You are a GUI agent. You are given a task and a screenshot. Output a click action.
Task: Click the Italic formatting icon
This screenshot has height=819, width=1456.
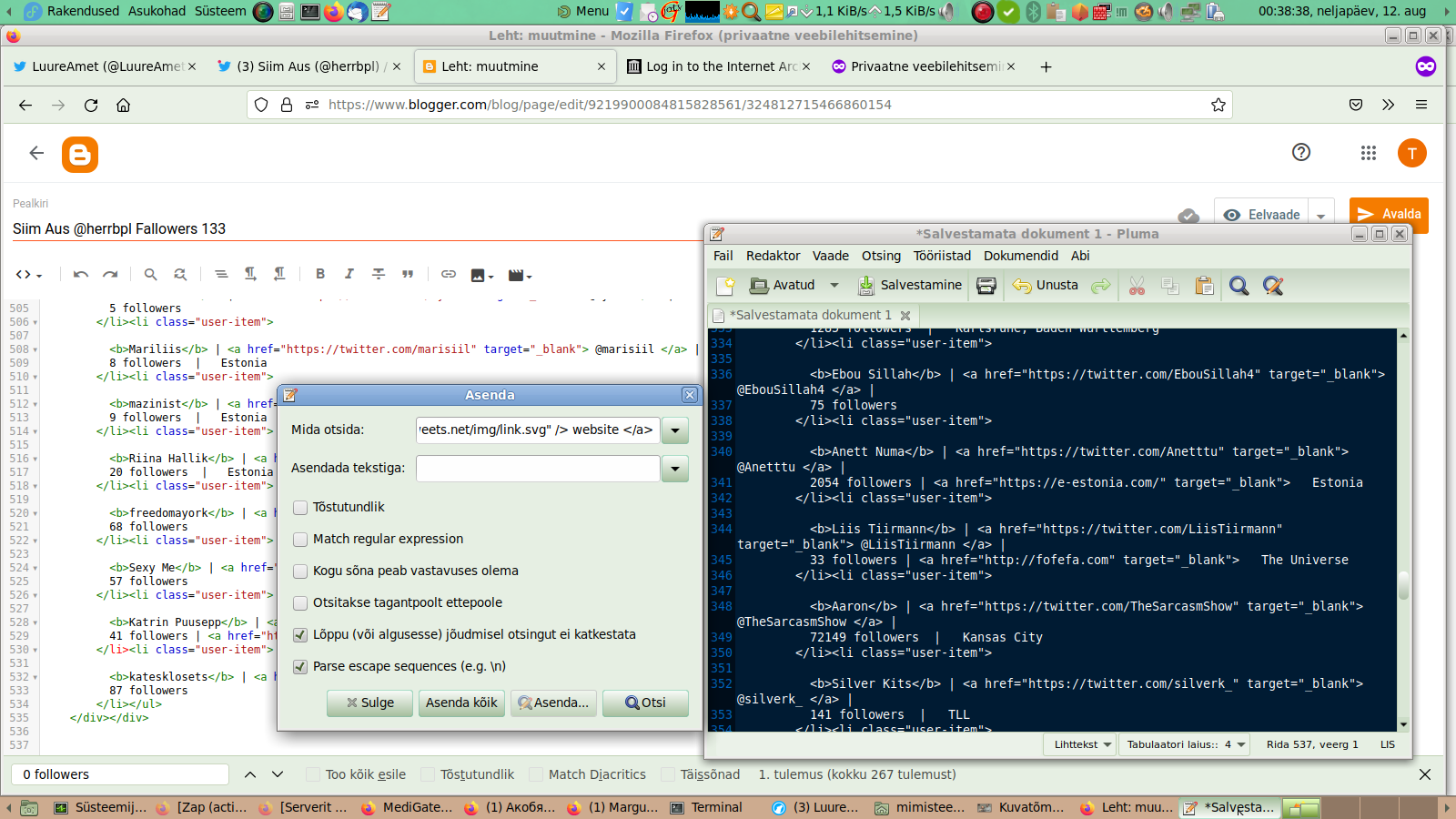(x=349, y=274)
